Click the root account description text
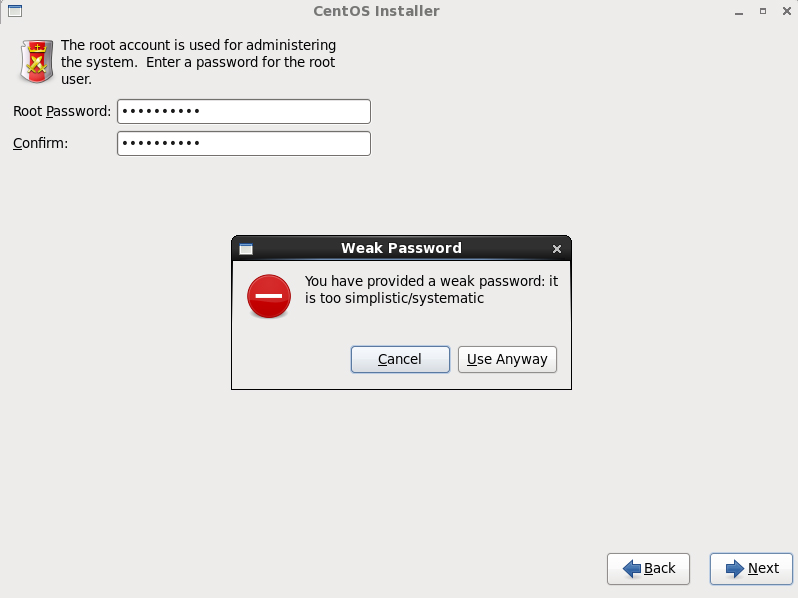Viewport: 798px width, 598px height. [198, 62]
